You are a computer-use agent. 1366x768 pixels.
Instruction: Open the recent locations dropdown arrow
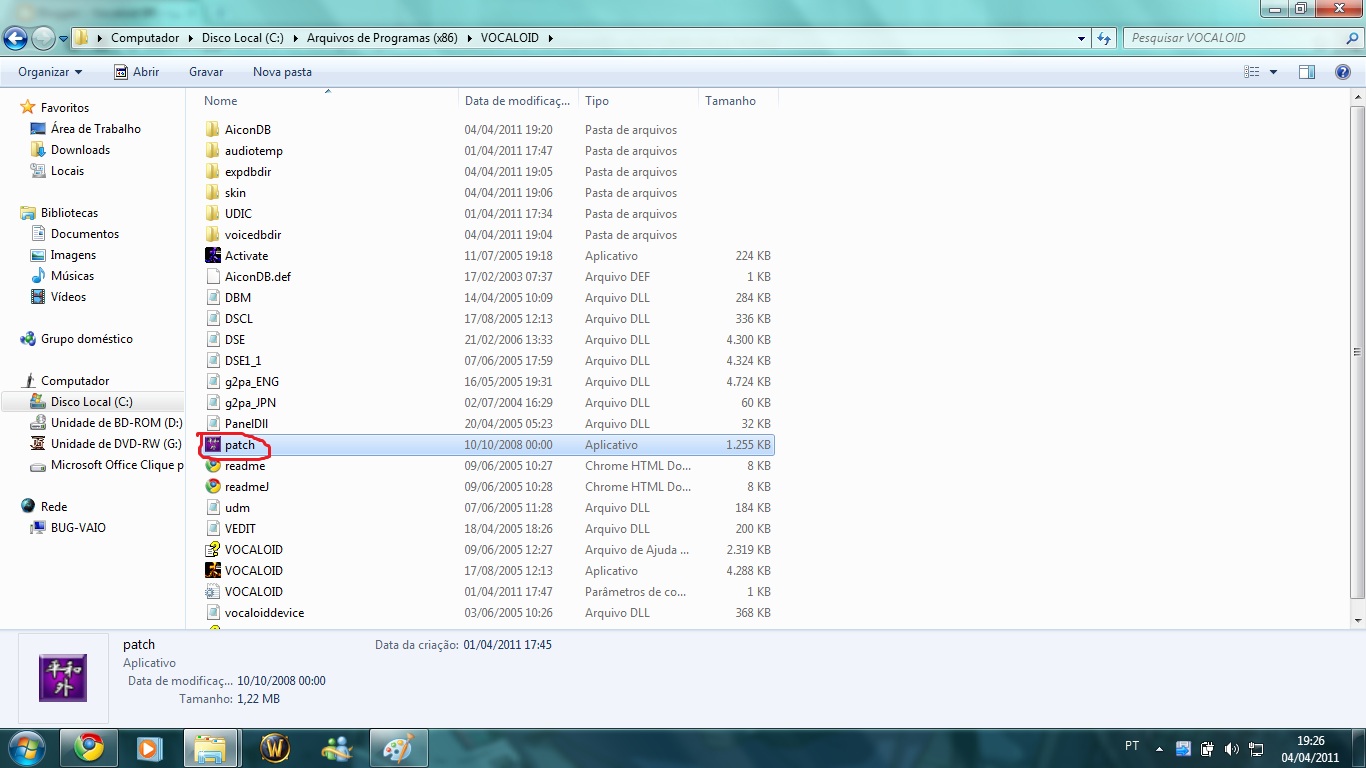pos(64,39)
